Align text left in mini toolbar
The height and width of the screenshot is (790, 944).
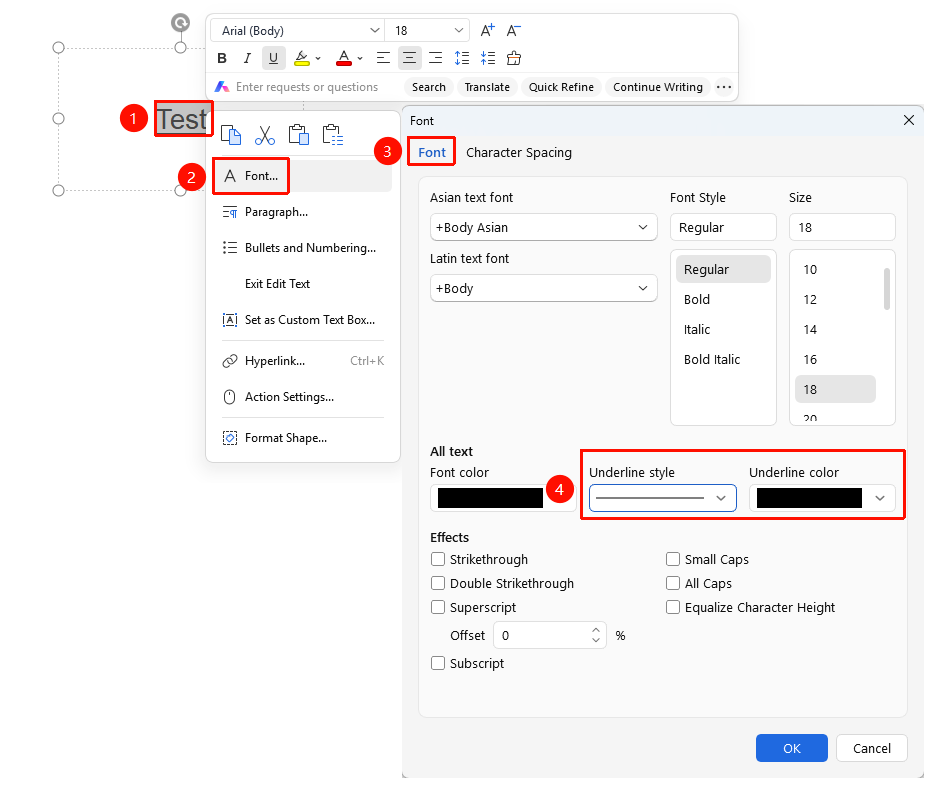[x=383, y=58]
